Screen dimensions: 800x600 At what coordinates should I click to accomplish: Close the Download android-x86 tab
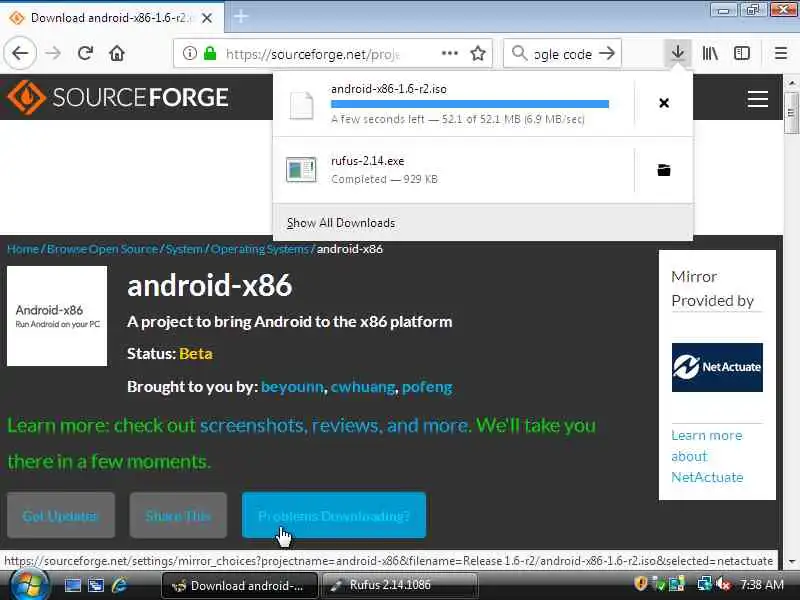[x=207, y=18]
